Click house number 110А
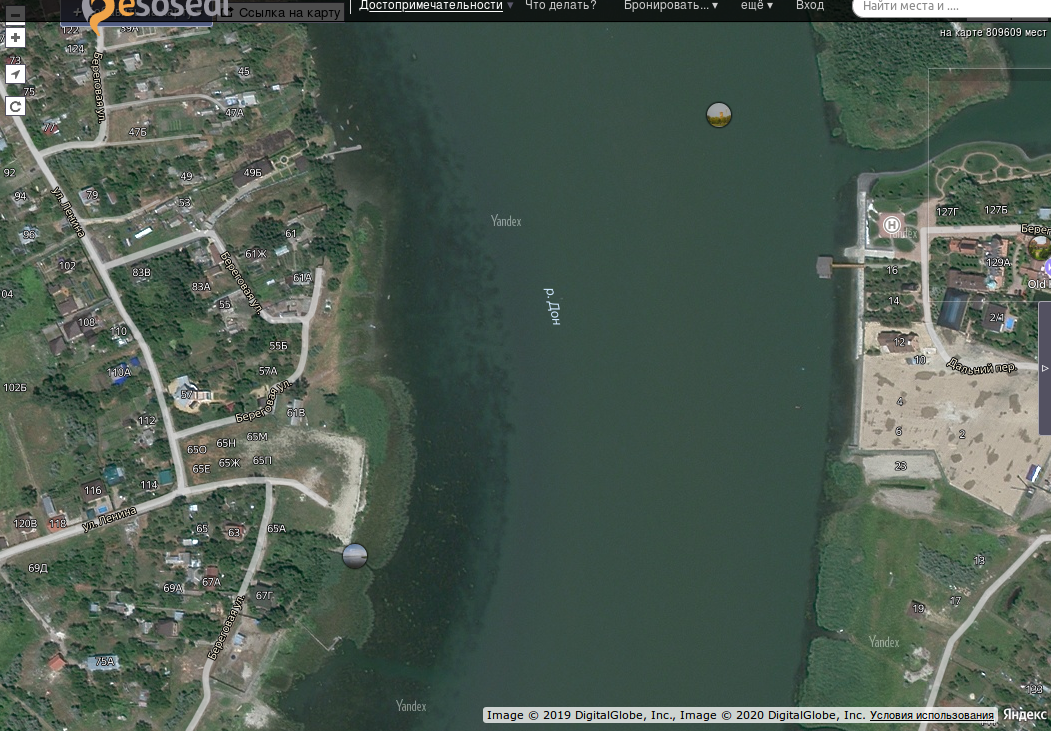The width and height of the screenshot is (1051, 731). pos(119,372)
